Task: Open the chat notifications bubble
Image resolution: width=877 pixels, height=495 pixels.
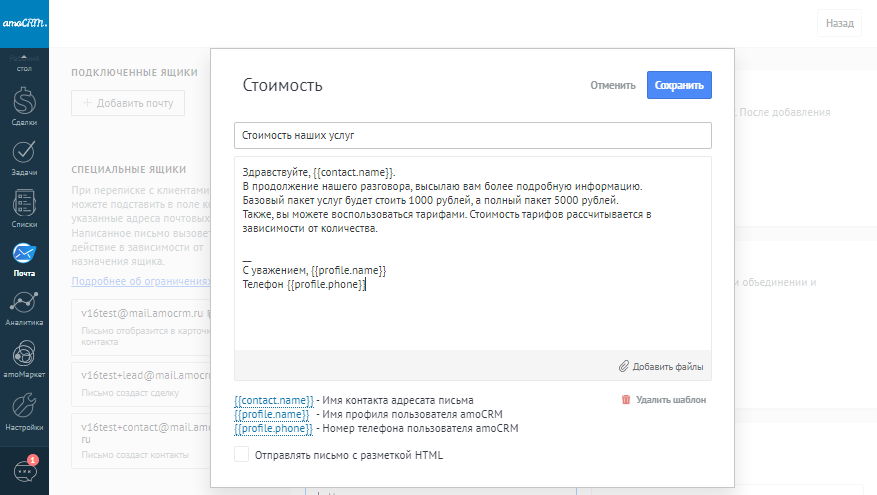Action: (x=25, y=469)
